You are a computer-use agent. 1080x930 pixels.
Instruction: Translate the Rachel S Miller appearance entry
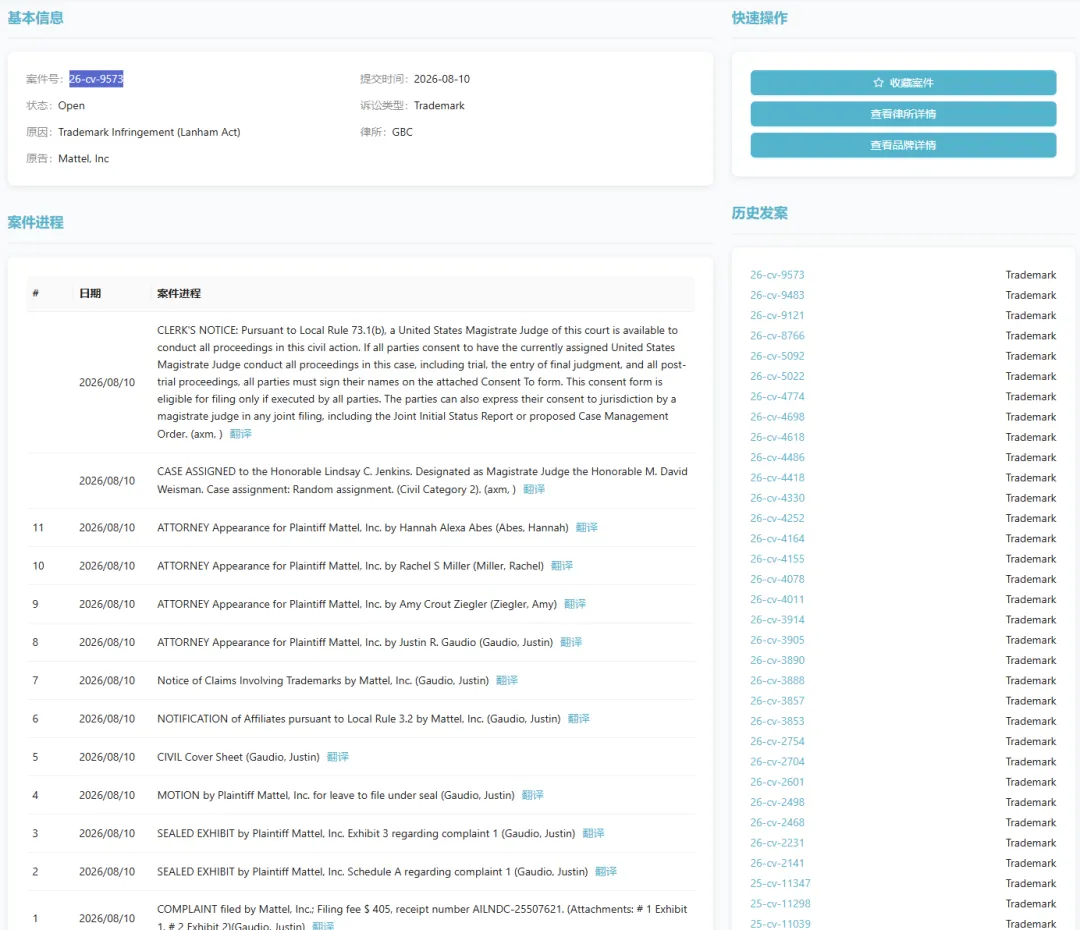(562, 566)
